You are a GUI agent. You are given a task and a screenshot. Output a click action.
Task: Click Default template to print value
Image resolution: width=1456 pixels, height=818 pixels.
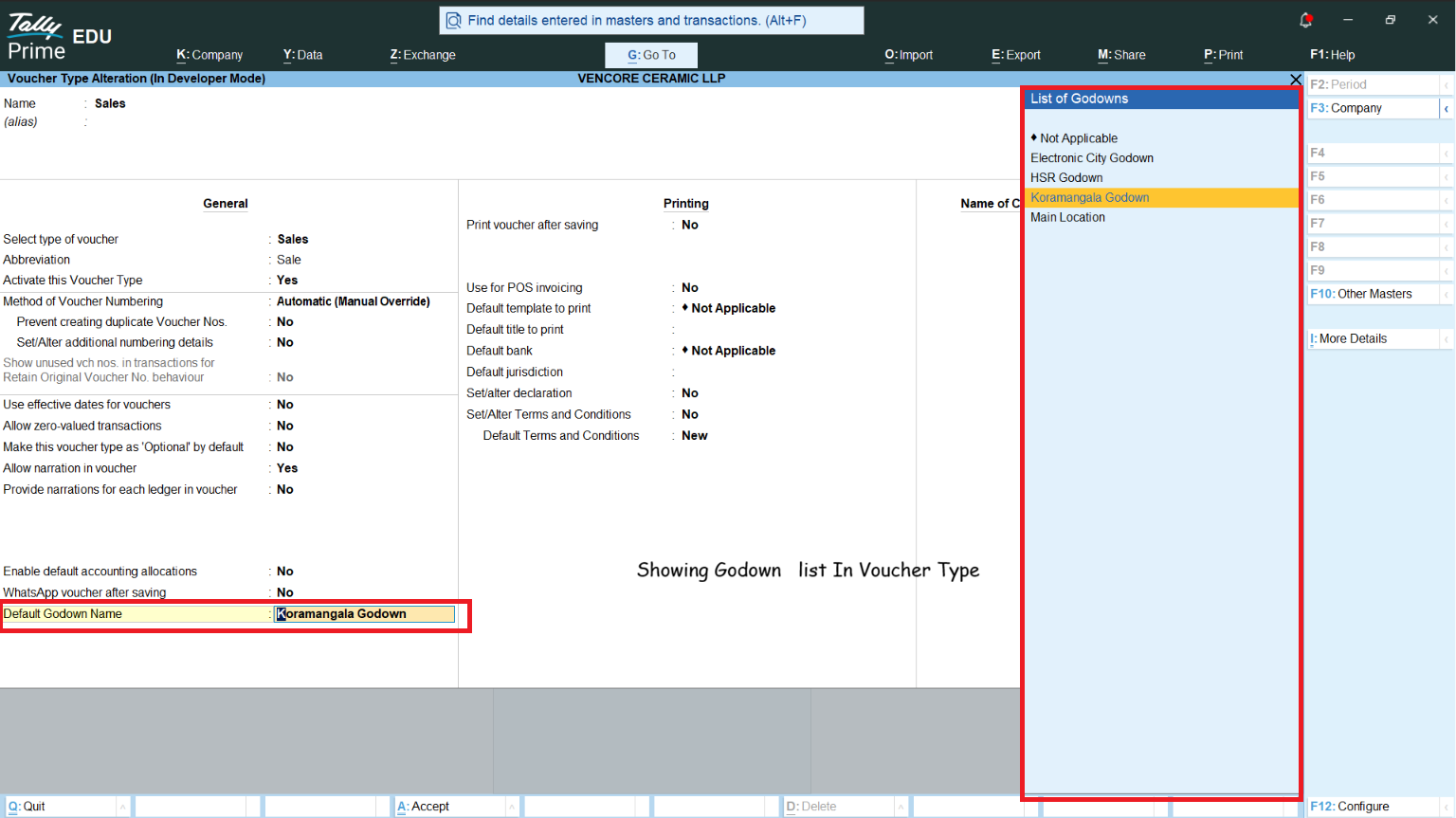729,308
